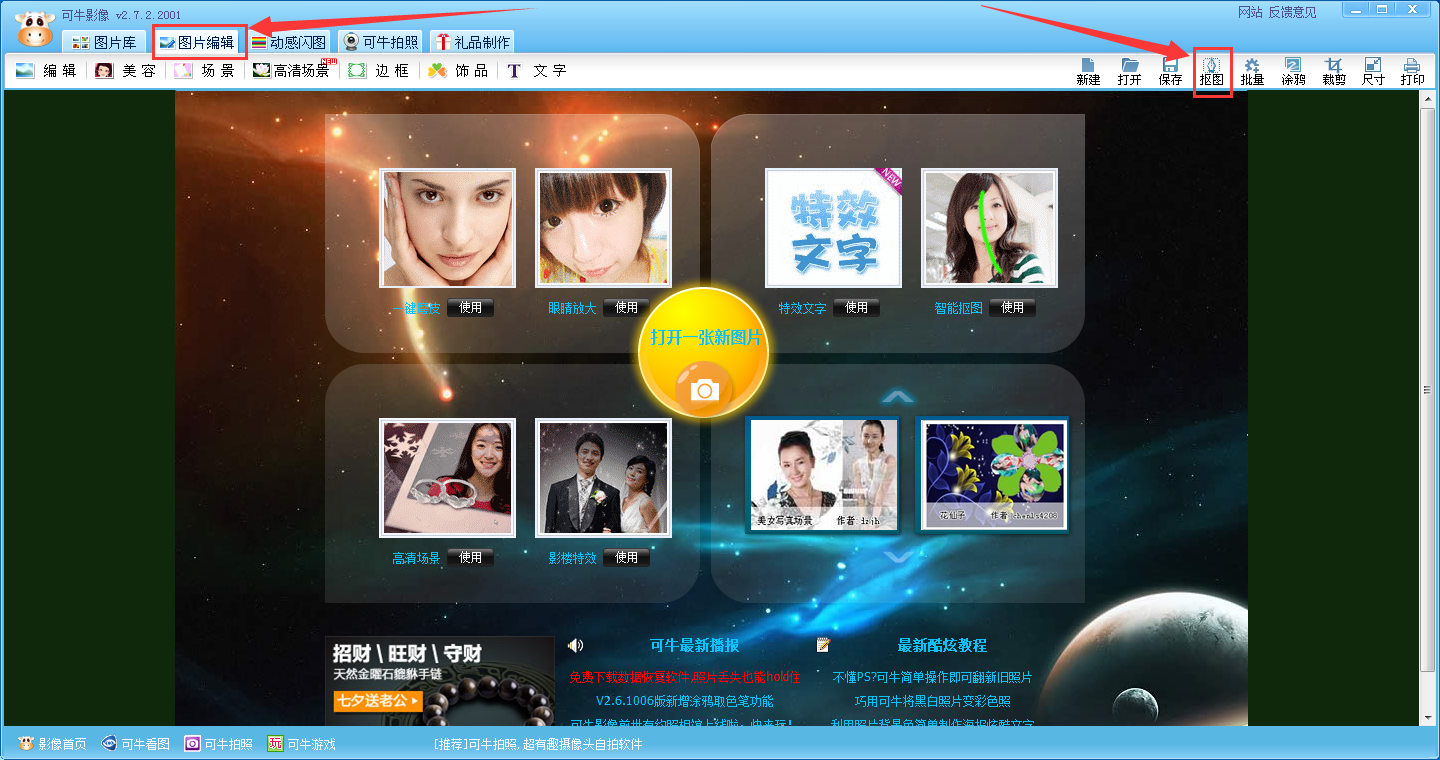
Task: Create a new image with 新建
Action: pos(1088,71)
